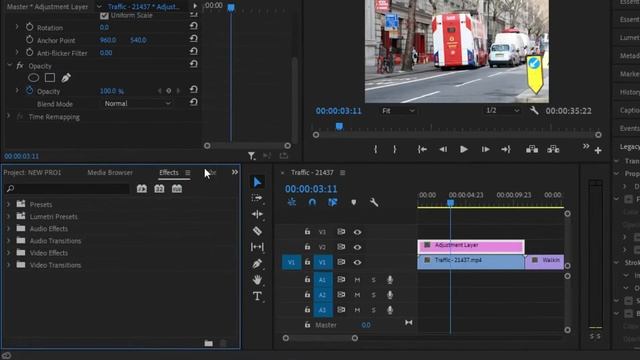Toggle Uniform Scale checkbox

click(104, 16)
